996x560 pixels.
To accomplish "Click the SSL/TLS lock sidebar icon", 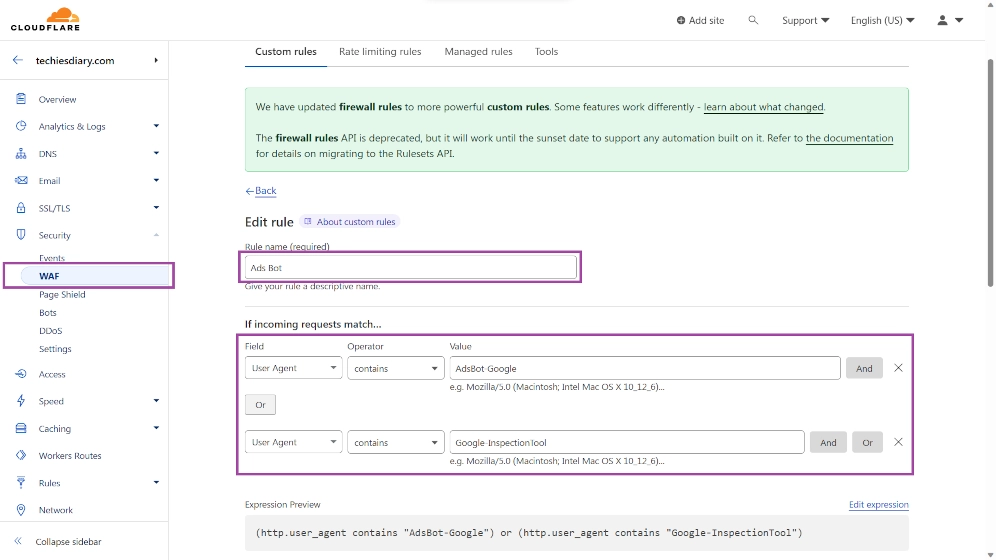I will (x=21, y=208).
